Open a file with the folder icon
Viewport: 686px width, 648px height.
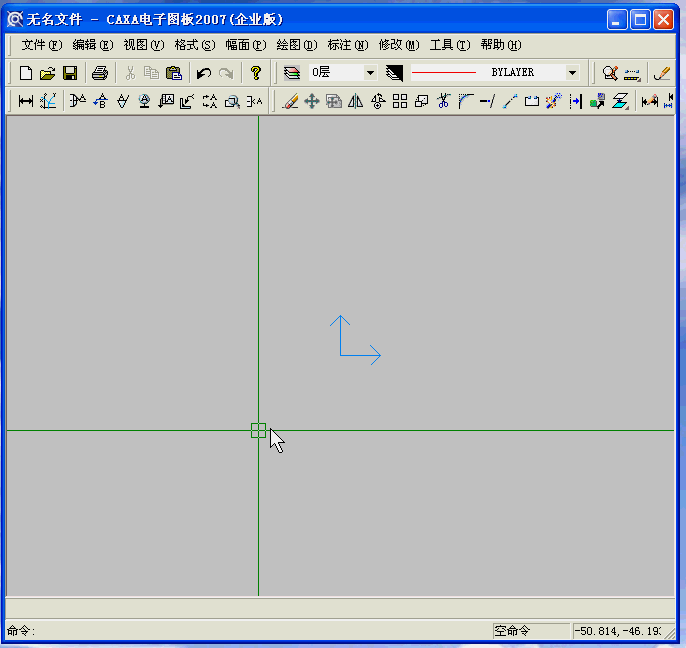(47, 73)
